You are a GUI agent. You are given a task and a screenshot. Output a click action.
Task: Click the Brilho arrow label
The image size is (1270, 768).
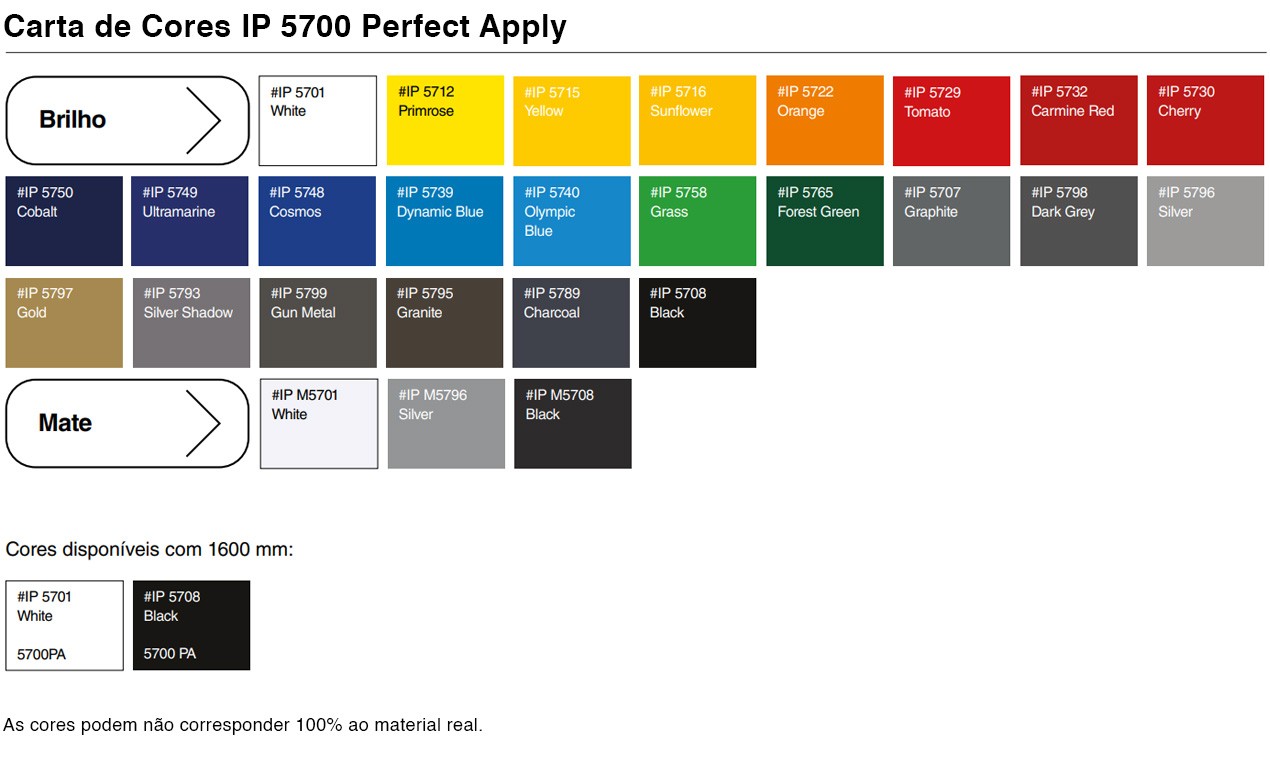[x=128, y=120]
